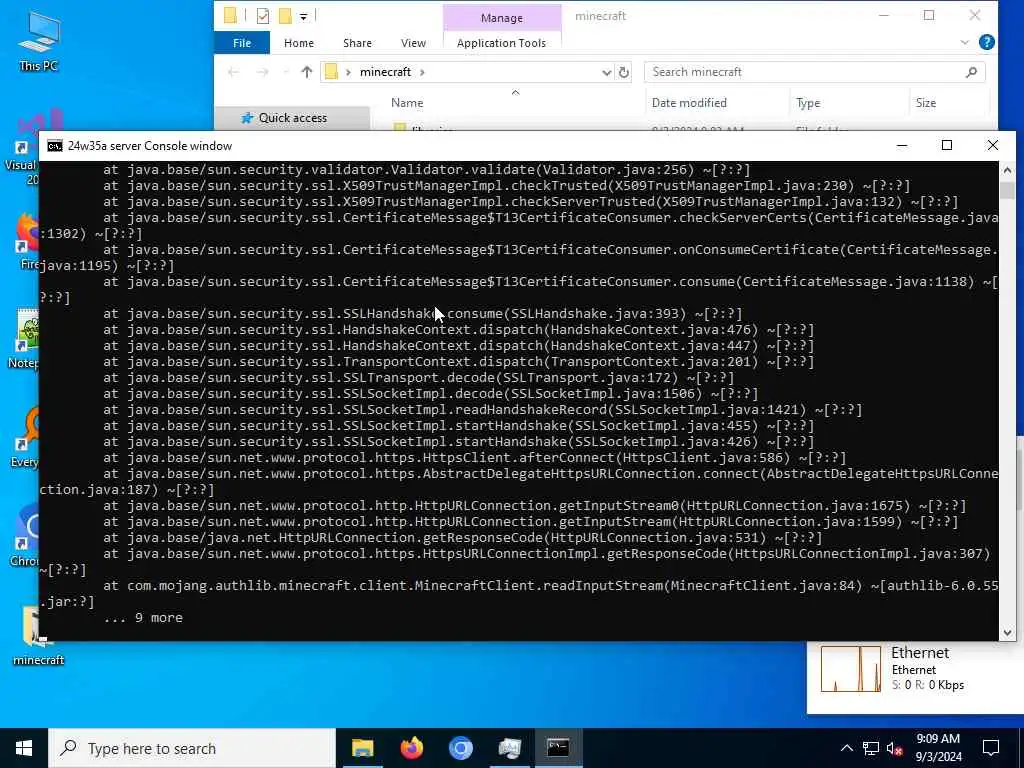Select the Manage contextual tab
This screenshot has height=768, width=1024.
pos(502,18)
